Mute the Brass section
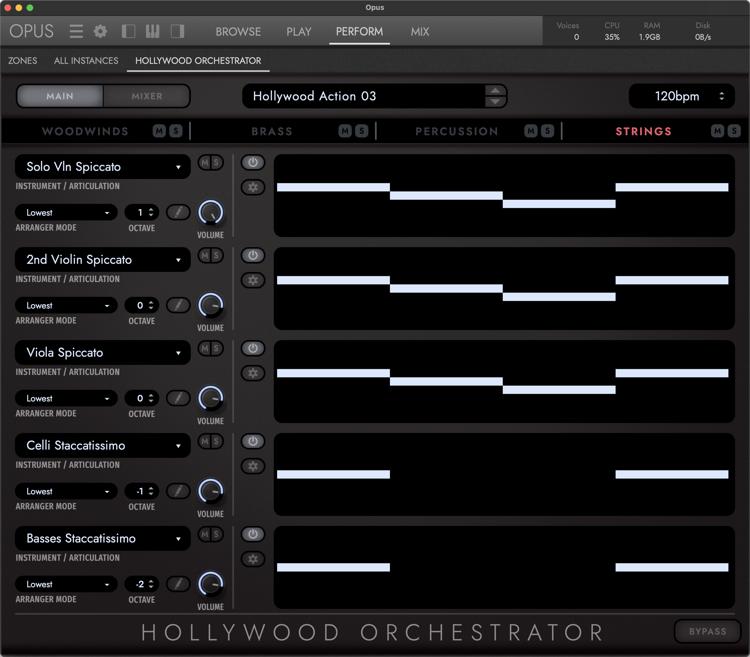The image size is (750, 657). pos(345,131)
